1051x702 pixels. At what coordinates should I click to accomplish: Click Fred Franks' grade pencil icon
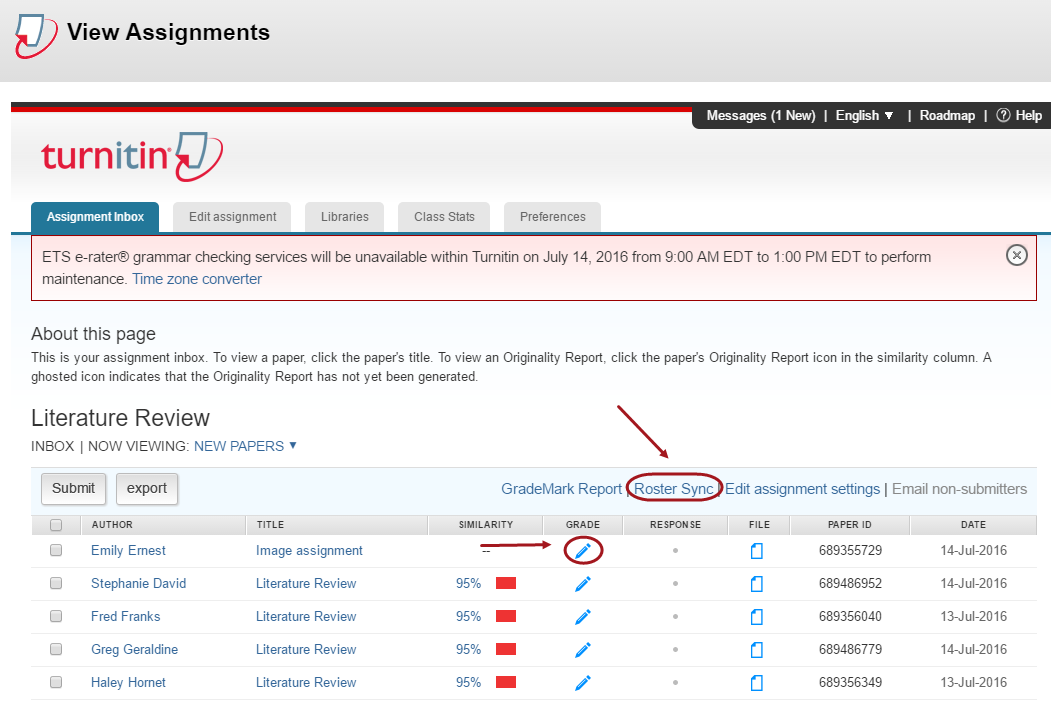pos(583,617)
